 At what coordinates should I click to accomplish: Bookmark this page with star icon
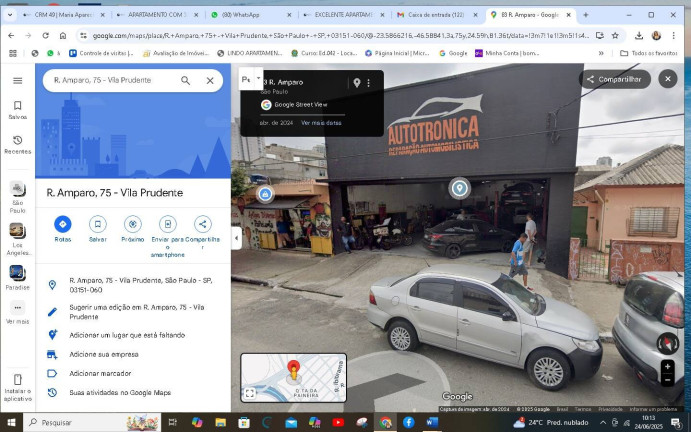coord(615,35)
